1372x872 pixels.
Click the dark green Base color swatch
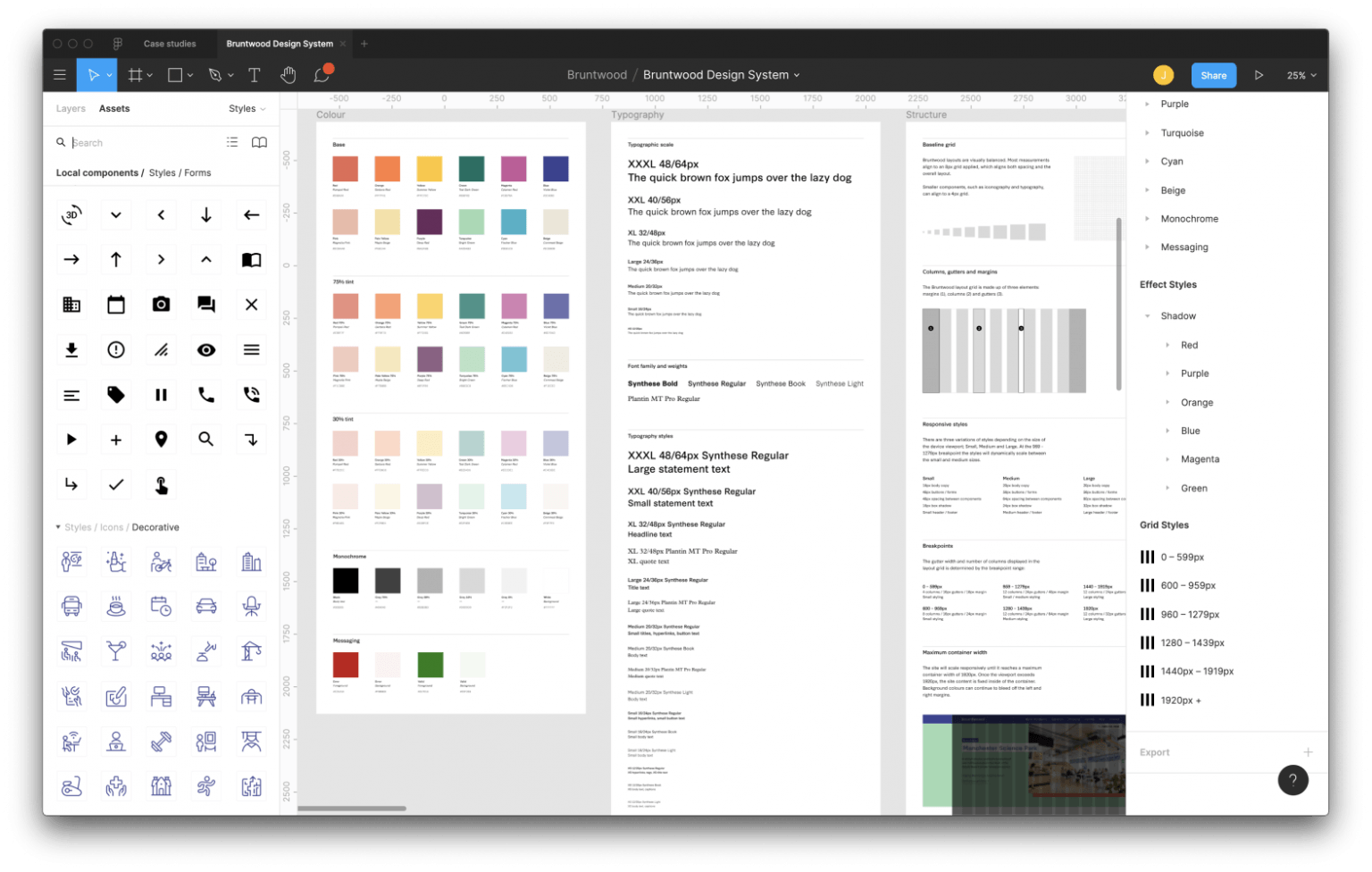coord(472,168)
